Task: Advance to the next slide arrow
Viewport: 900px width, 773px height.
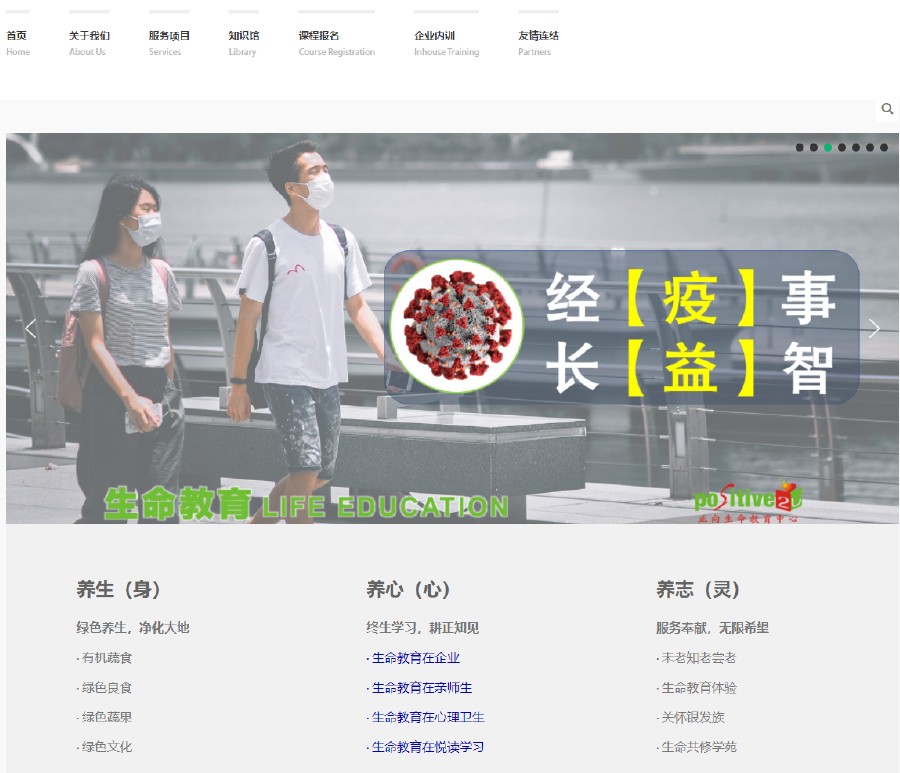Action: point(874,328)
